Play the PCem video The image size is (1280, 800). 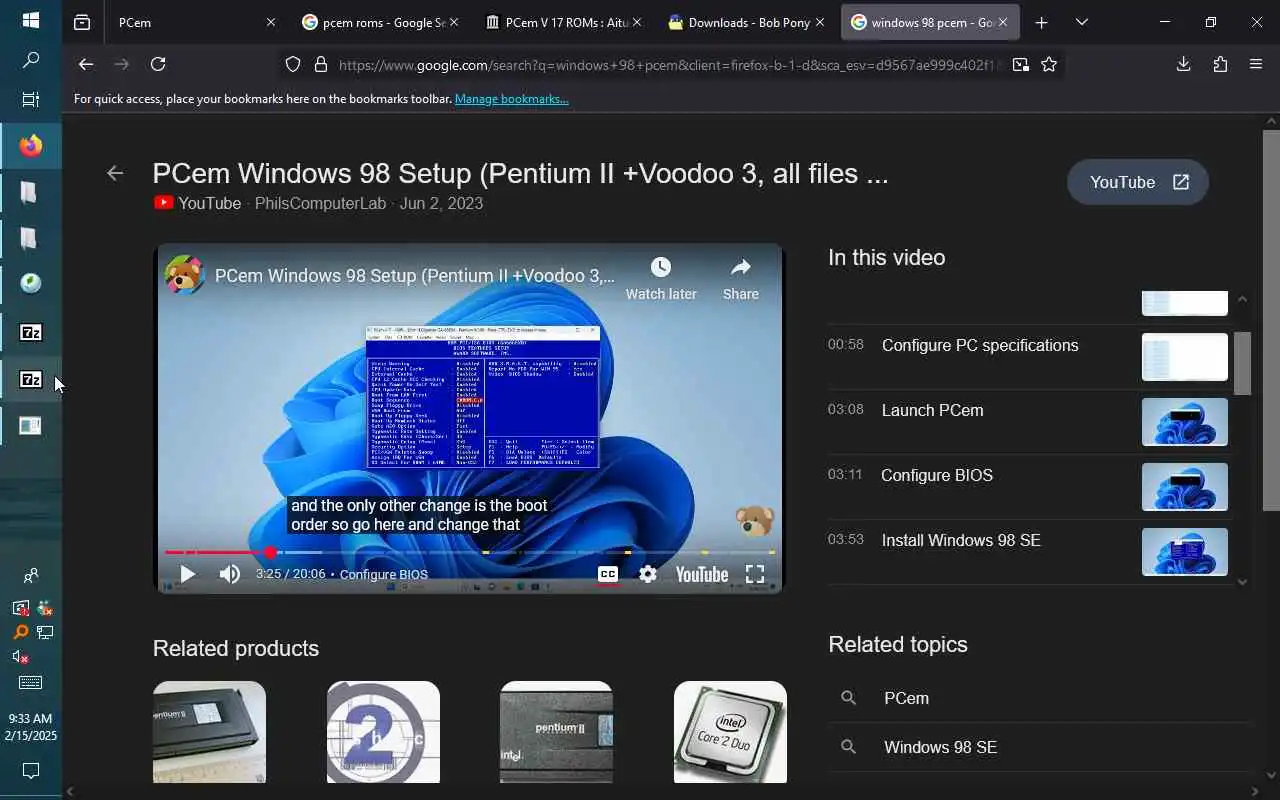[187, 574]
